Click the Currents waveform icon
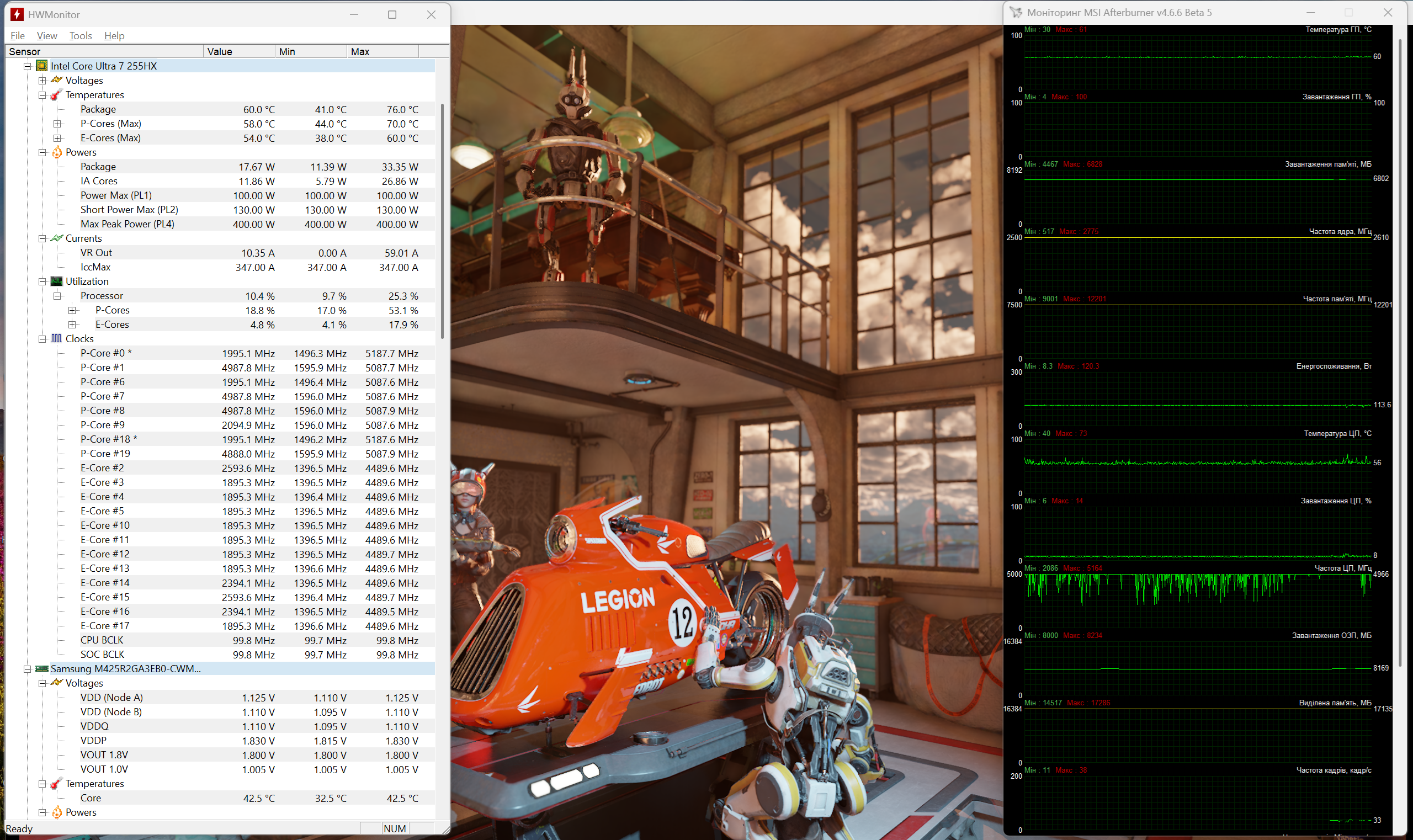 (57, 238)
